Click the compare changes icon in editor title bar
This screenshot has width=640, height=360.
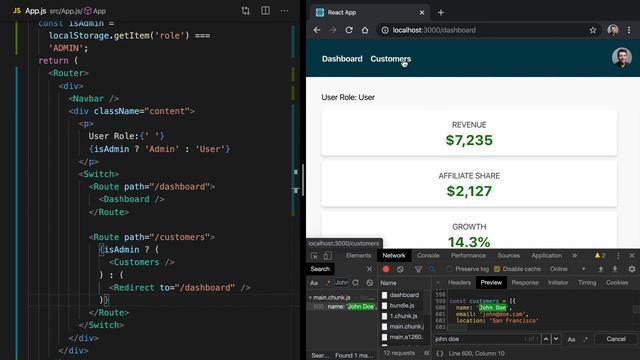[245, 11]
